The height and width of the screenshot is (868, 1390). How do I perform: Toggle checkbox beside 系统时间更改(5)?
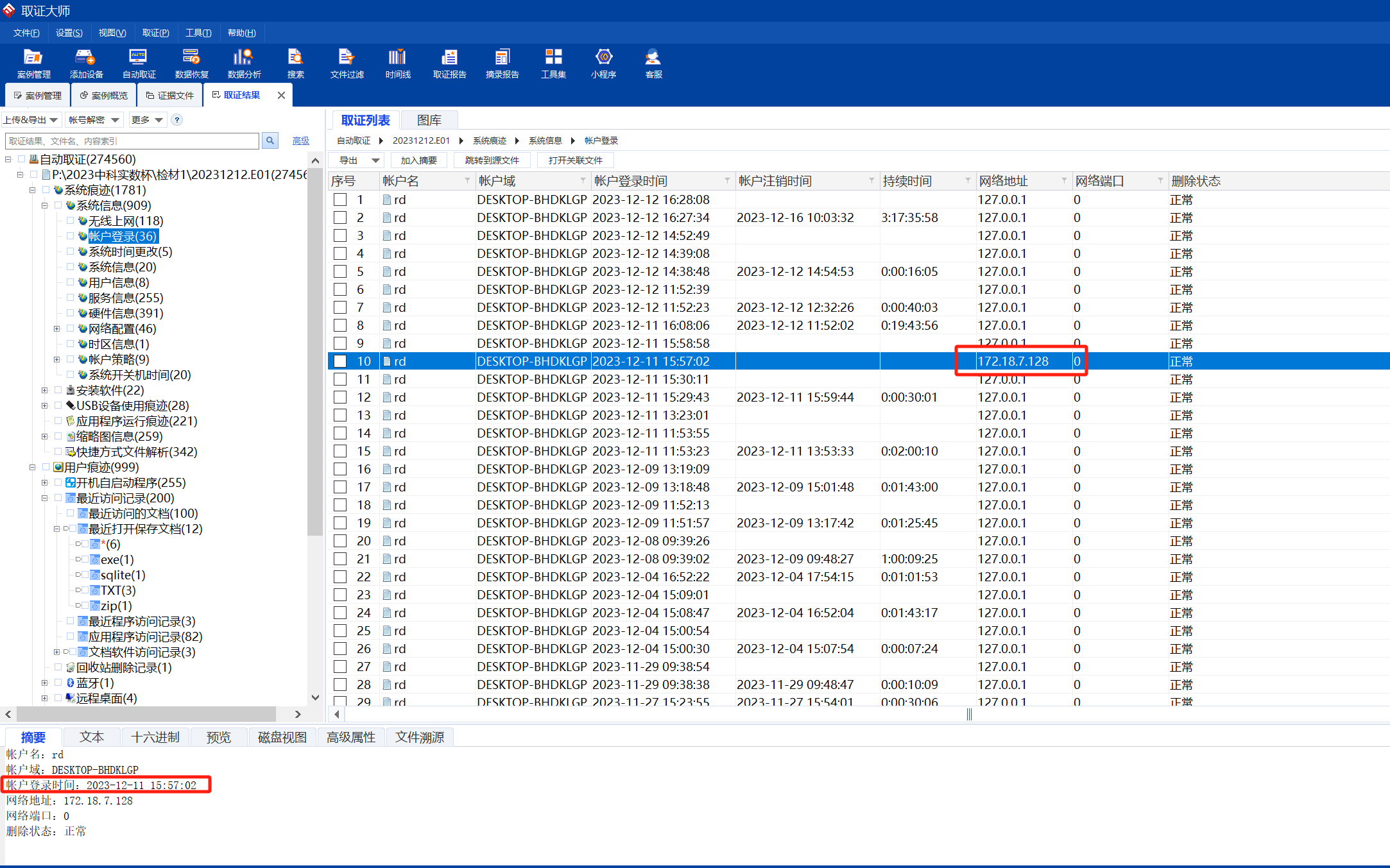click(x=71, y=251)
